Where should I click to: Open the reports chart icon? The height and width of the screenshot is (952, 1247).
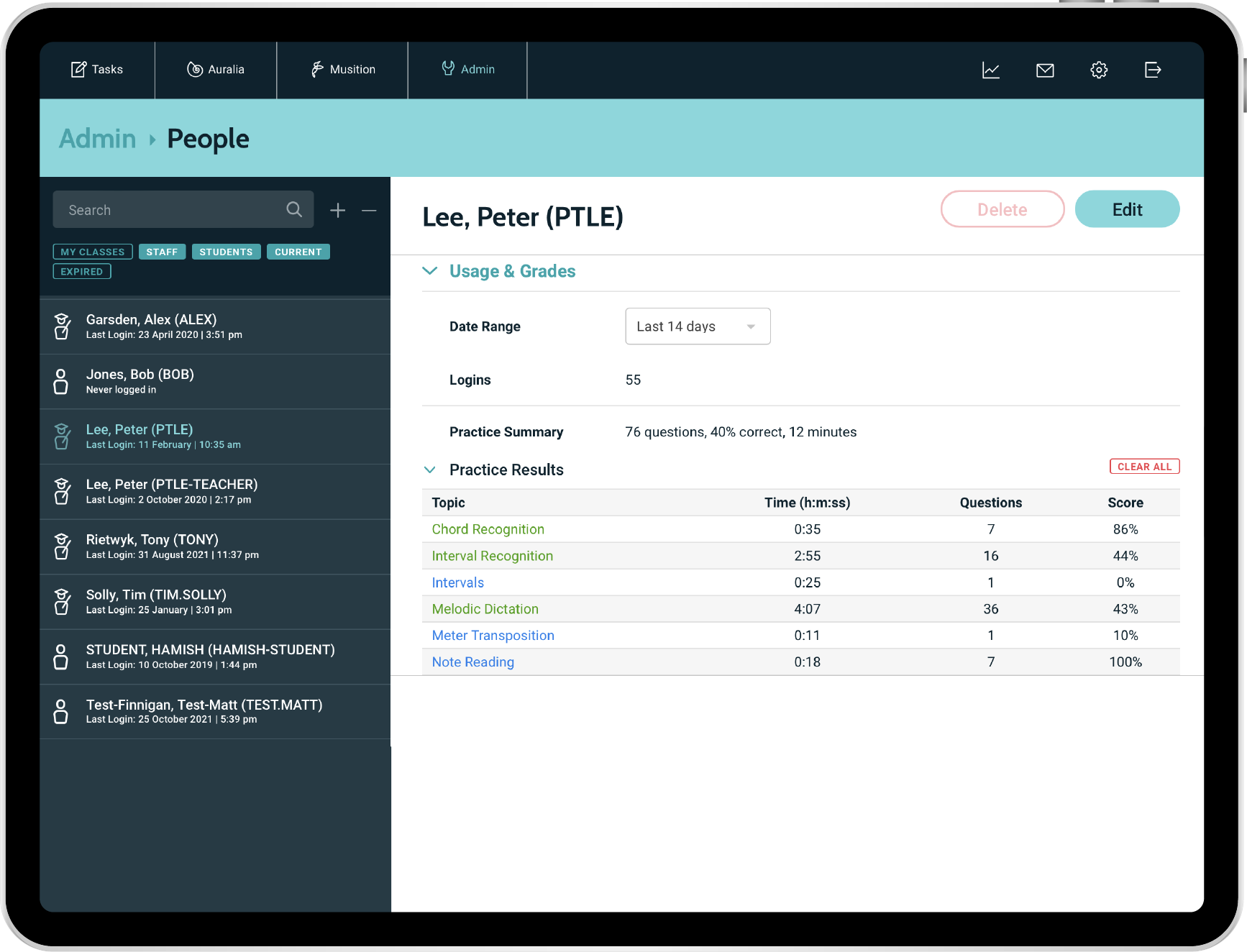[x=990, y=70]
